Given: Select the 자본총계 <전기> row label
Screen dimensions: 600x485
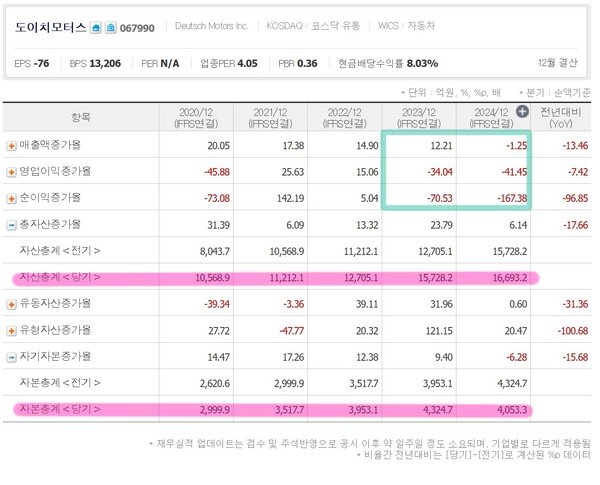Looking at the screenshot, I should (60, 383).
